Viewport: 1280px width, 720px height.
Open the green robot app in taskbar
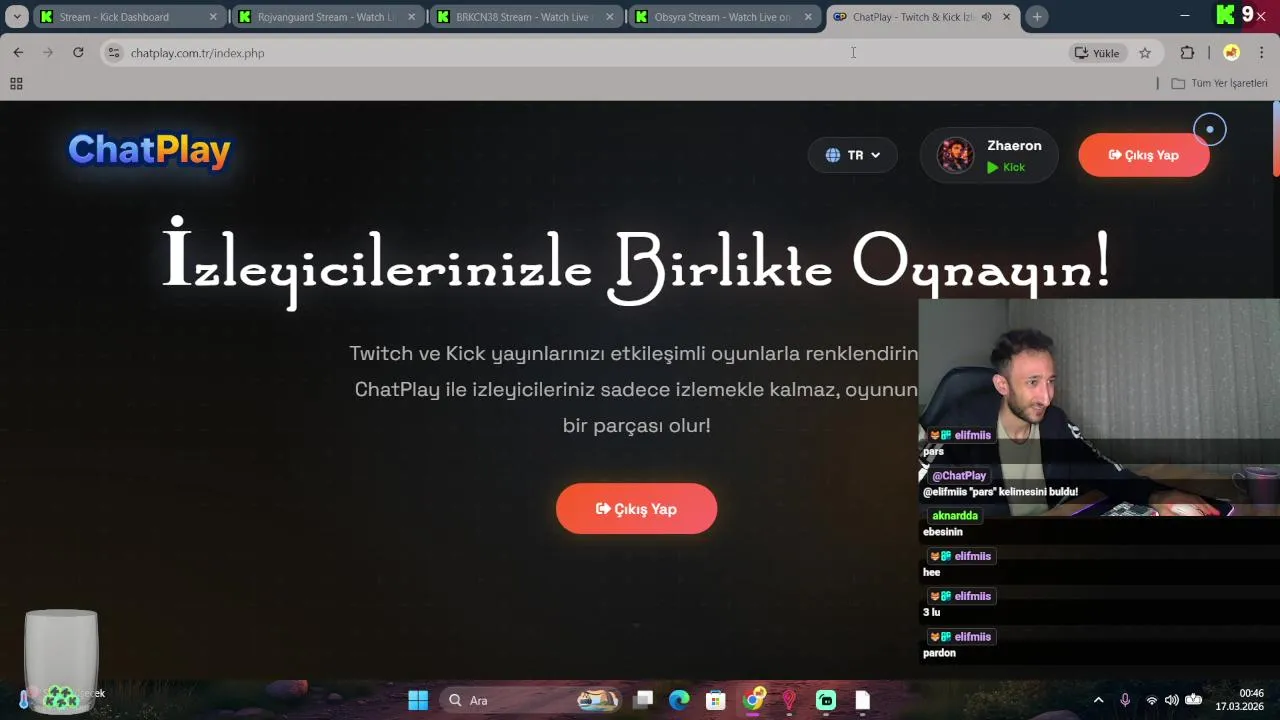click(x=826, y=700)
